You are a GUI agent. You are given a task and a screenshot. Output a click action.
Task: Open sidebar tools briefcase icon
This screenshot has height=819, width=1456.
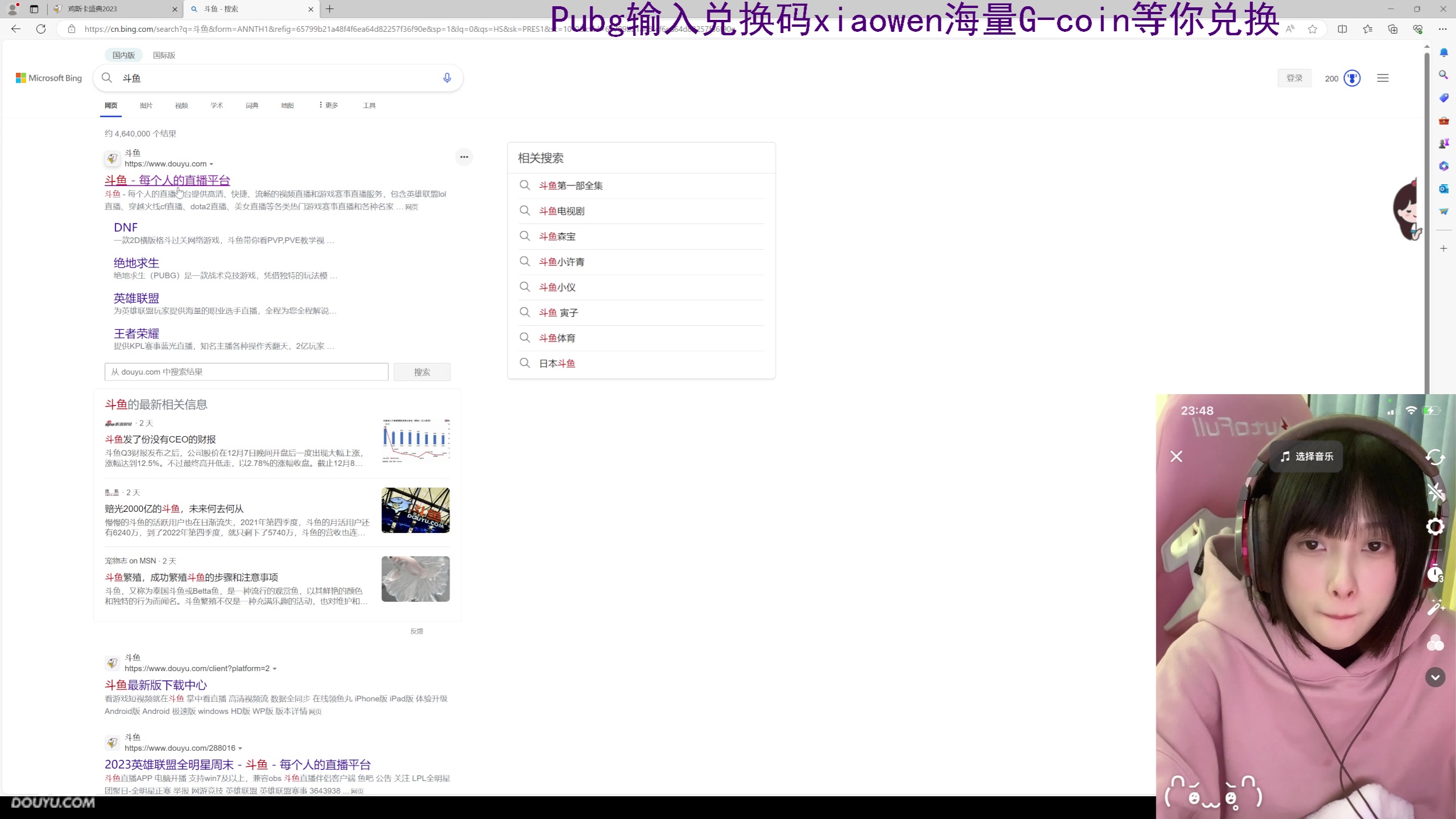click(x=1443, y=121)
